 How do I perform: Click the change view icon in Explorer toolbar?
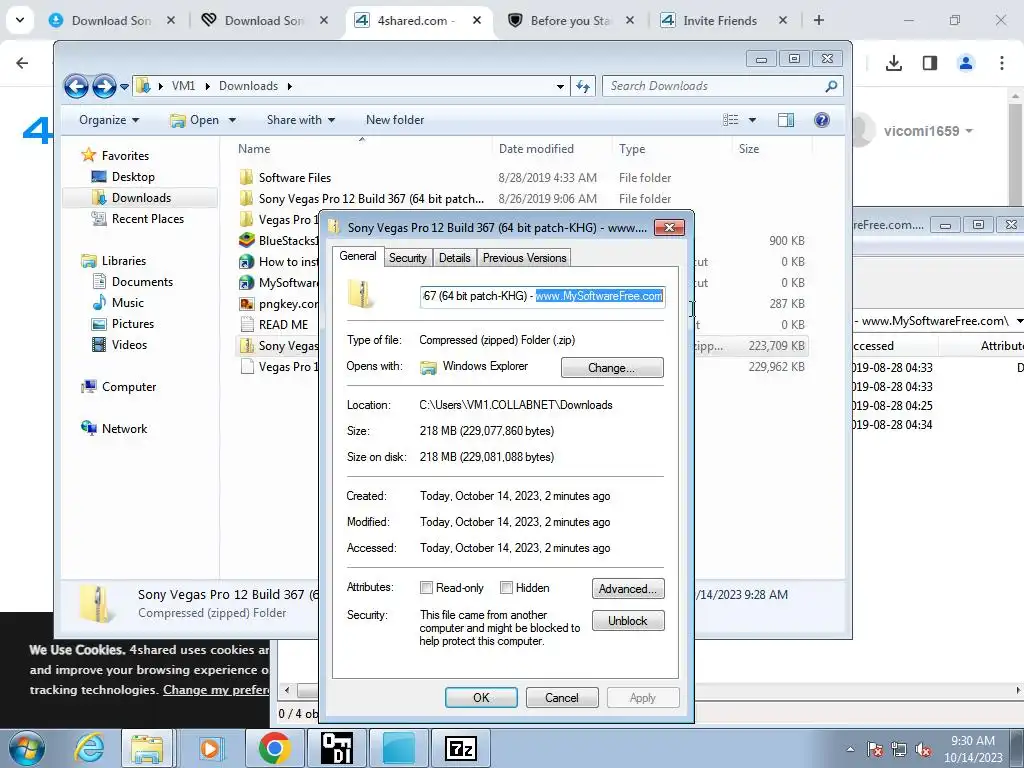[730, 120]
